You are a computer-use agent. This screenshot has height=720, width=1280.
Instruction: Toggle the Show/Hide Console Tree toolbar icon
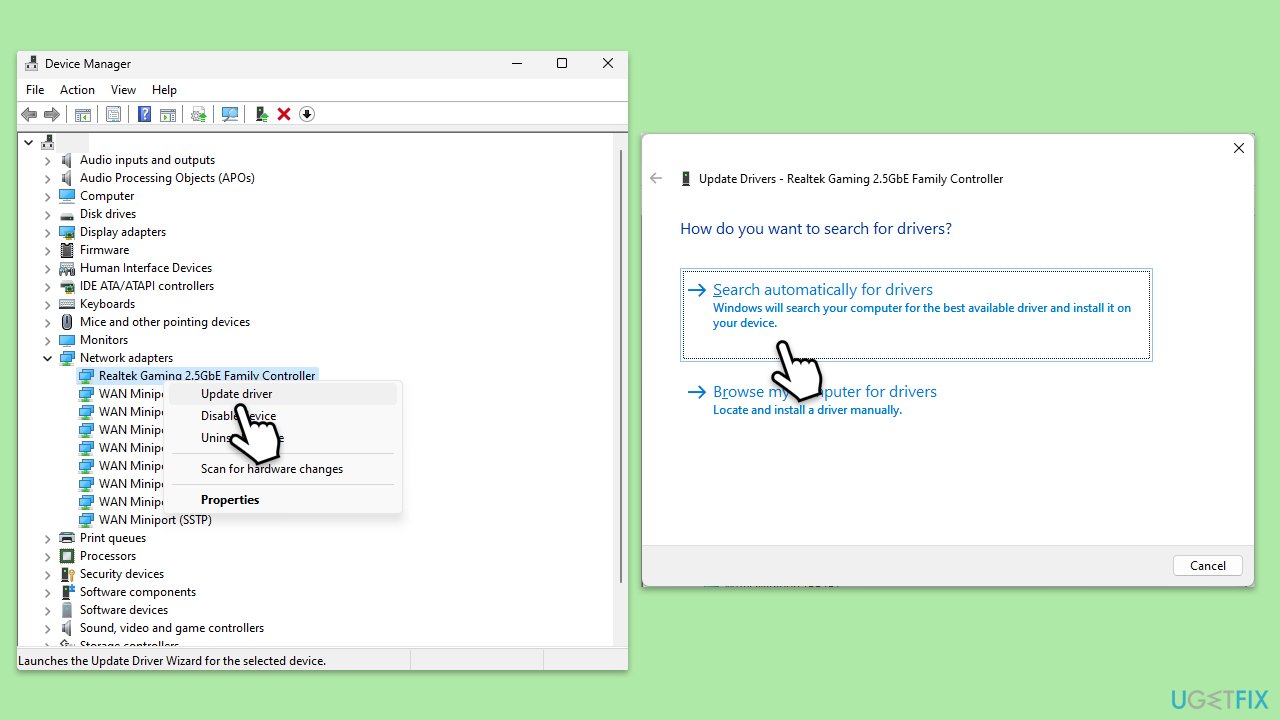pos(83,114)
